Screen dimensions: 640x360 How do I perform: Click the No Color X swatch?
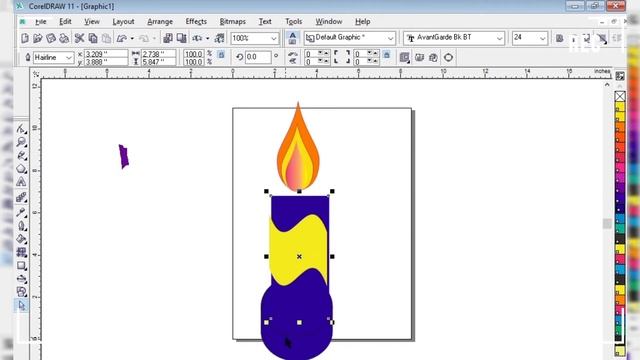tap(620, 96)
